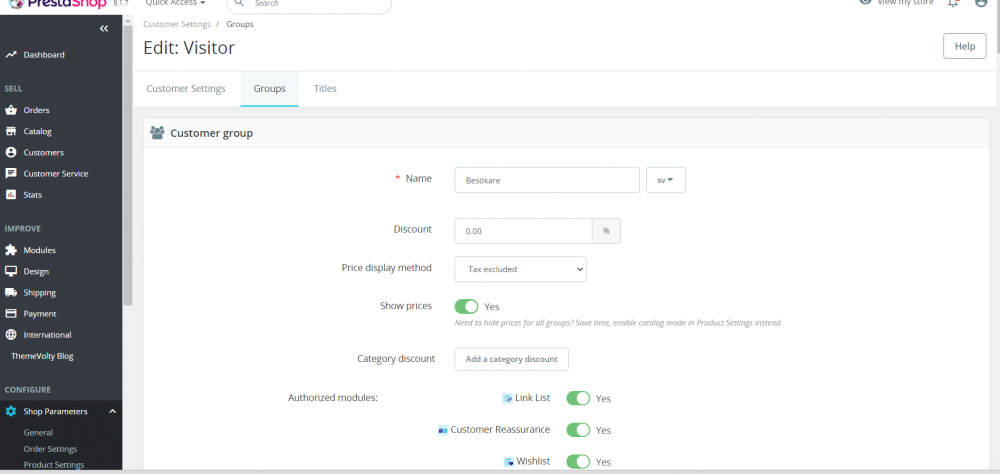This screenshot has width=1000, height=474.
Task: Click the Dashboard trend icon
Action: coord(10,55)
